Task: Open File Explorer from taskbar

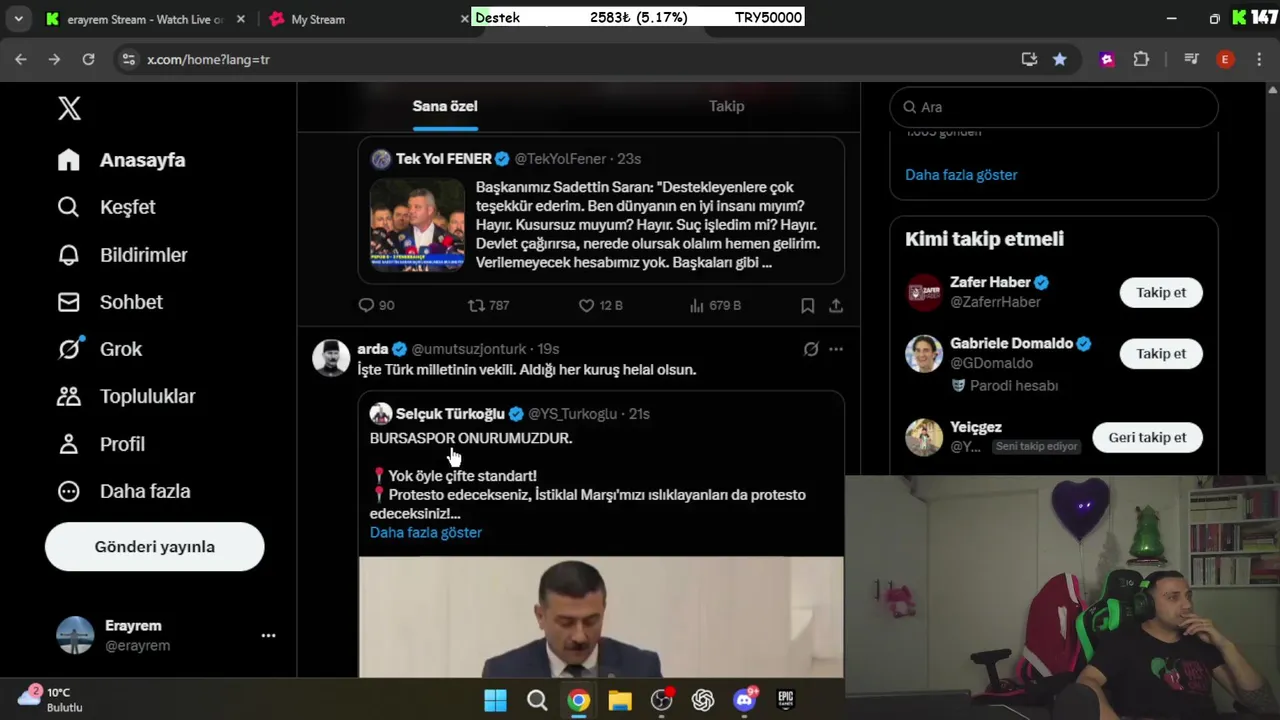Action: click(620, 700)
